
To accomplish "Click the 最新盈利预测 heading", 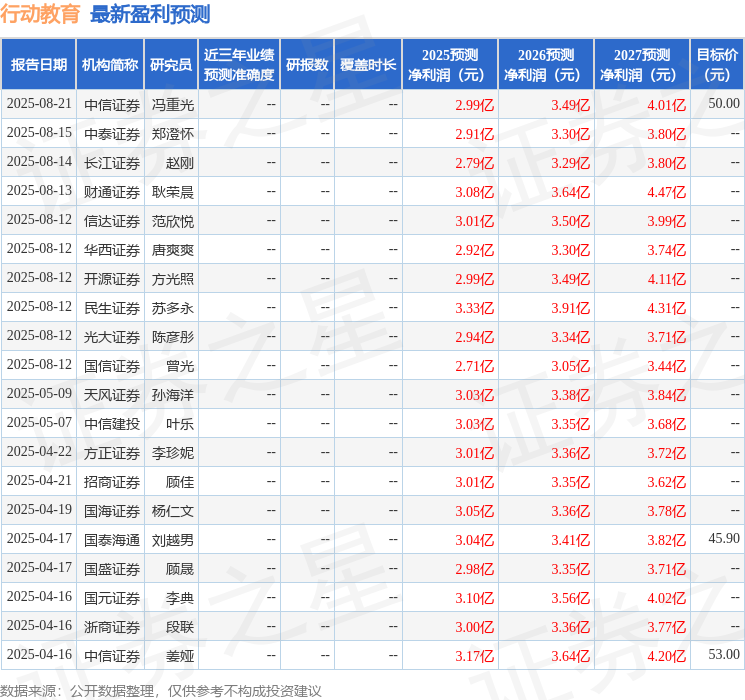I will coord(150,14).
